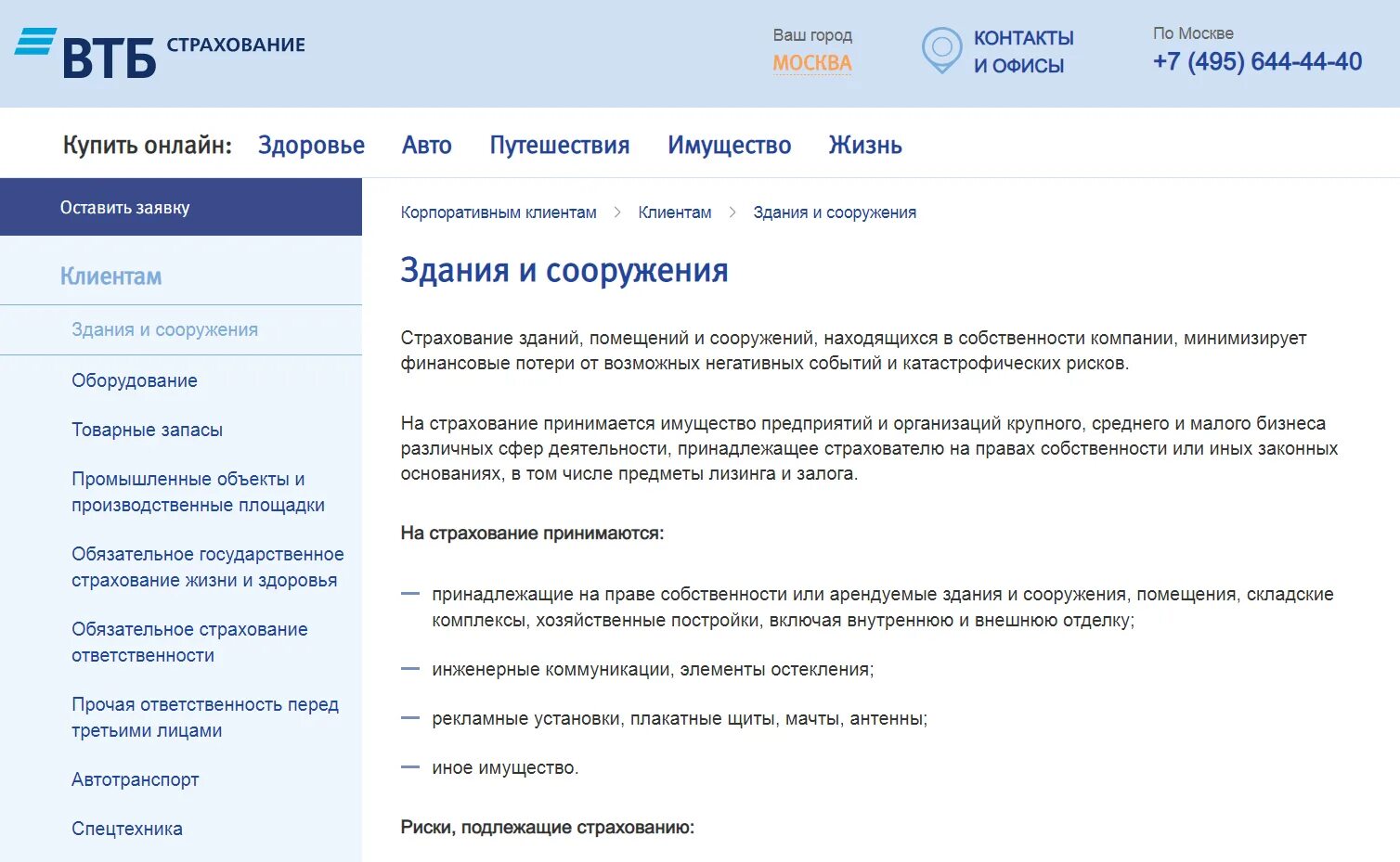Open Контакты и офисы page
The width and height of the screenshot is (1400, 862).
(x=1023, y=52)
